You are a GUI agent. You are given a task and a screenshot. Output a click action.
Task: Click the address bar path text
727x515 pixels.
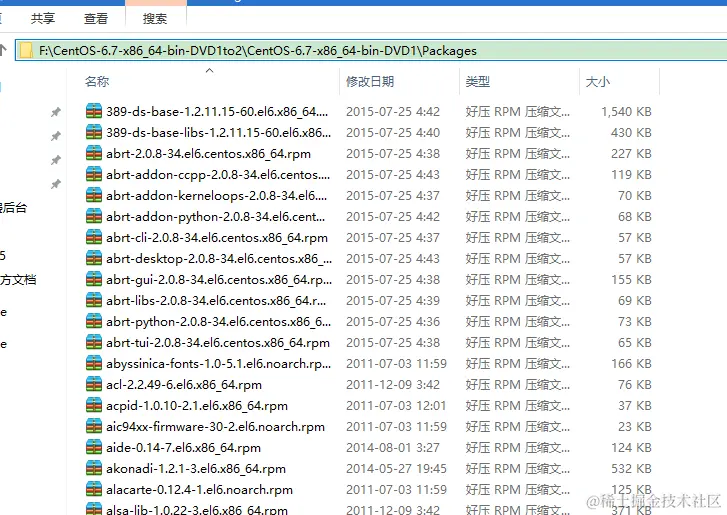pyautogui.click(x=258, y=51)
